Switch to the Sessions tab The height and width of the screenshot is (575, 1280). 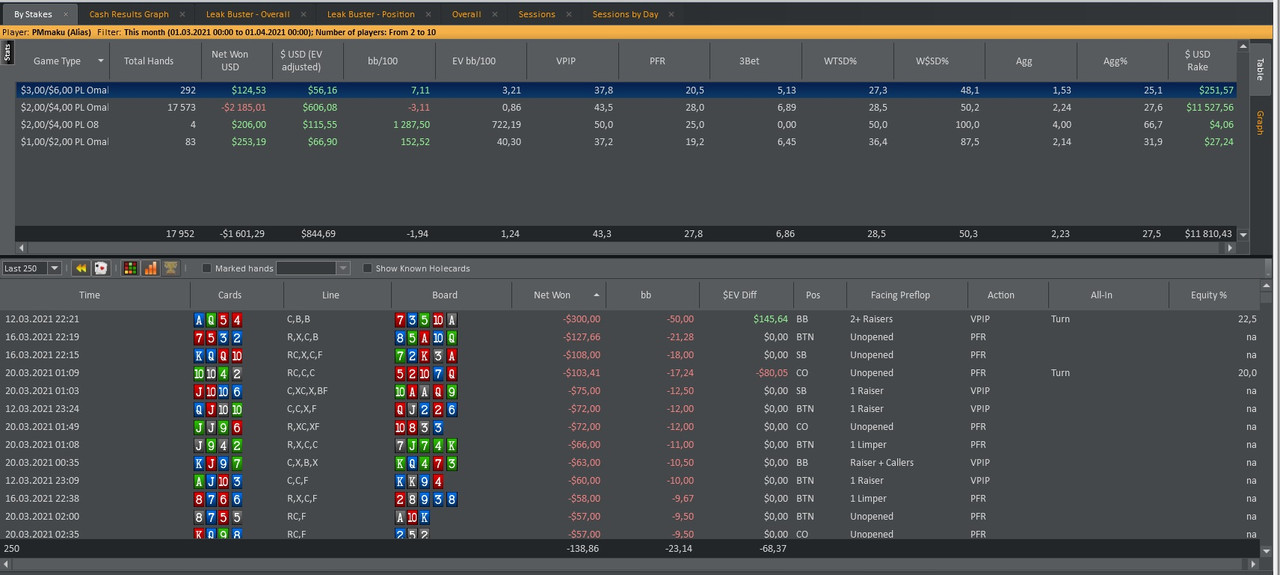coord(536,15)
